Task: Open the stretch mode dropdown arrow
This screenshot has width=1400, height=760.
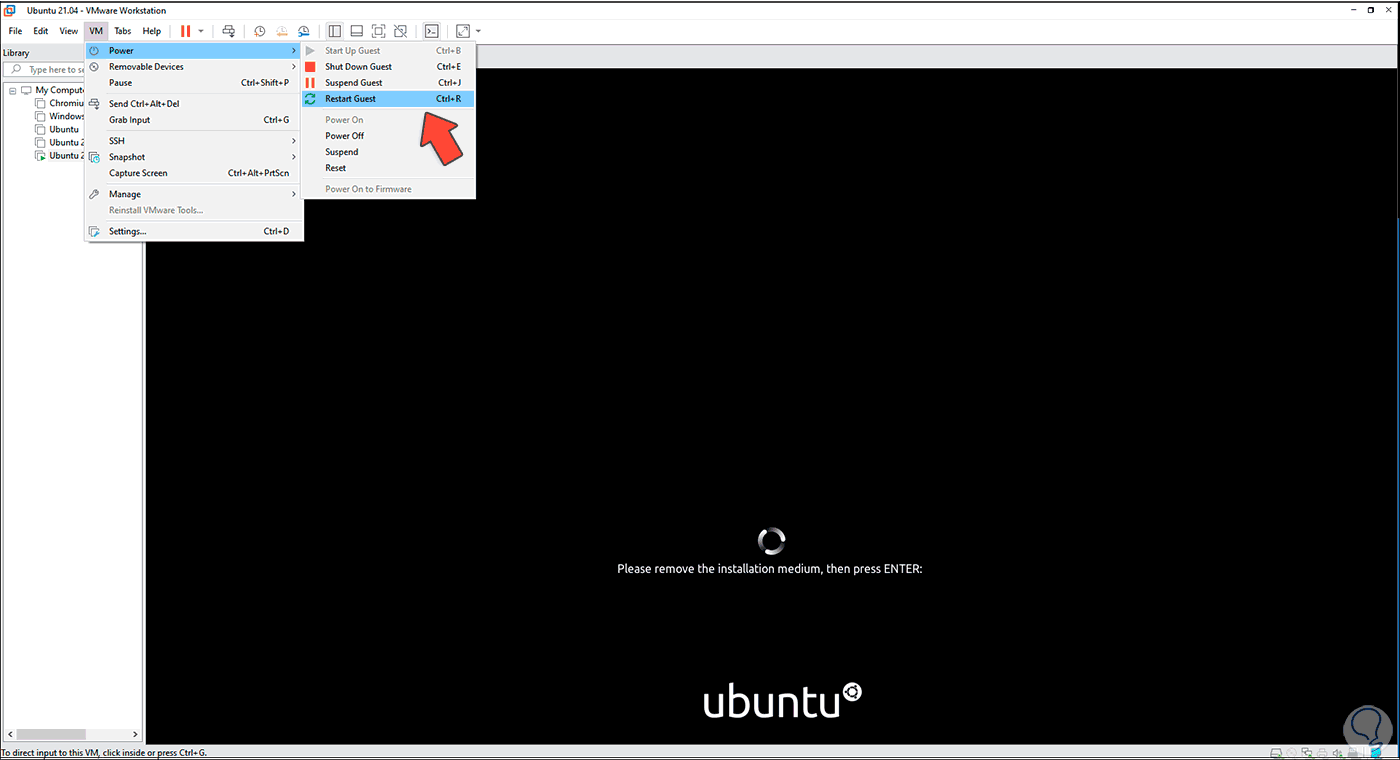Action: (478, 31)
